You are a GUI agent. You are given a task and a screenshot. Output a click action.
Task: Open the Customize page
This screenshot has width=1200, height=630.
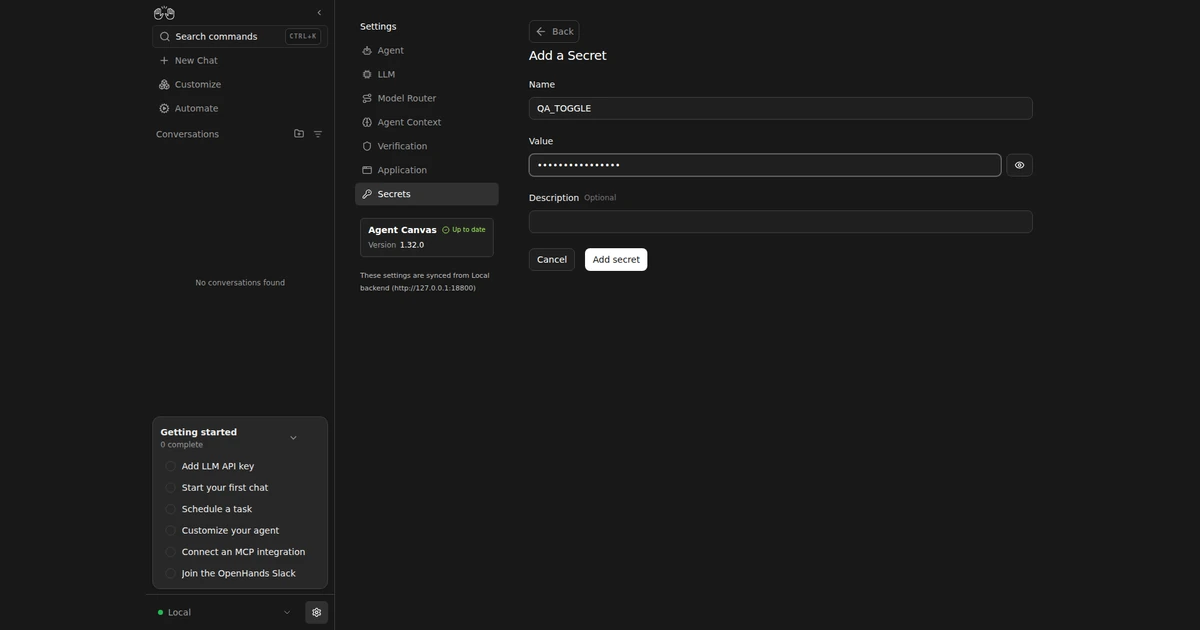[240, 84]
